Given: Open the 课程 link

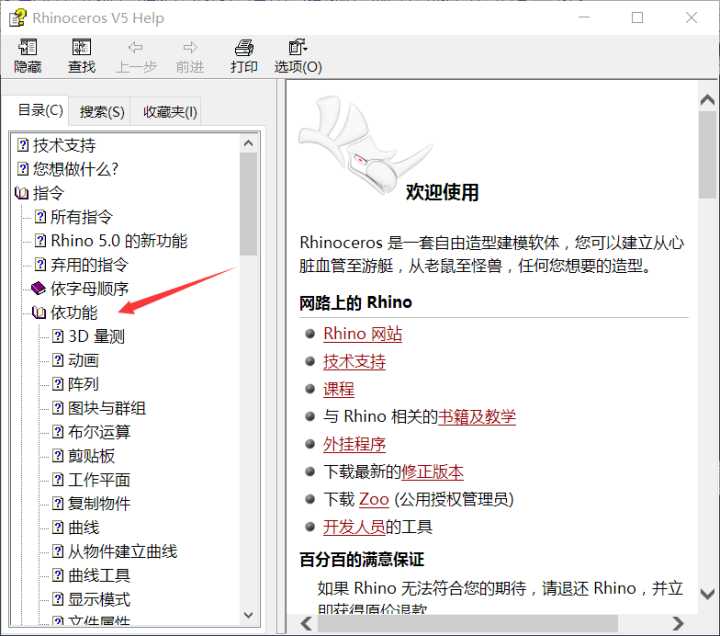Looking at the screenshot, I should click(338, 389).
